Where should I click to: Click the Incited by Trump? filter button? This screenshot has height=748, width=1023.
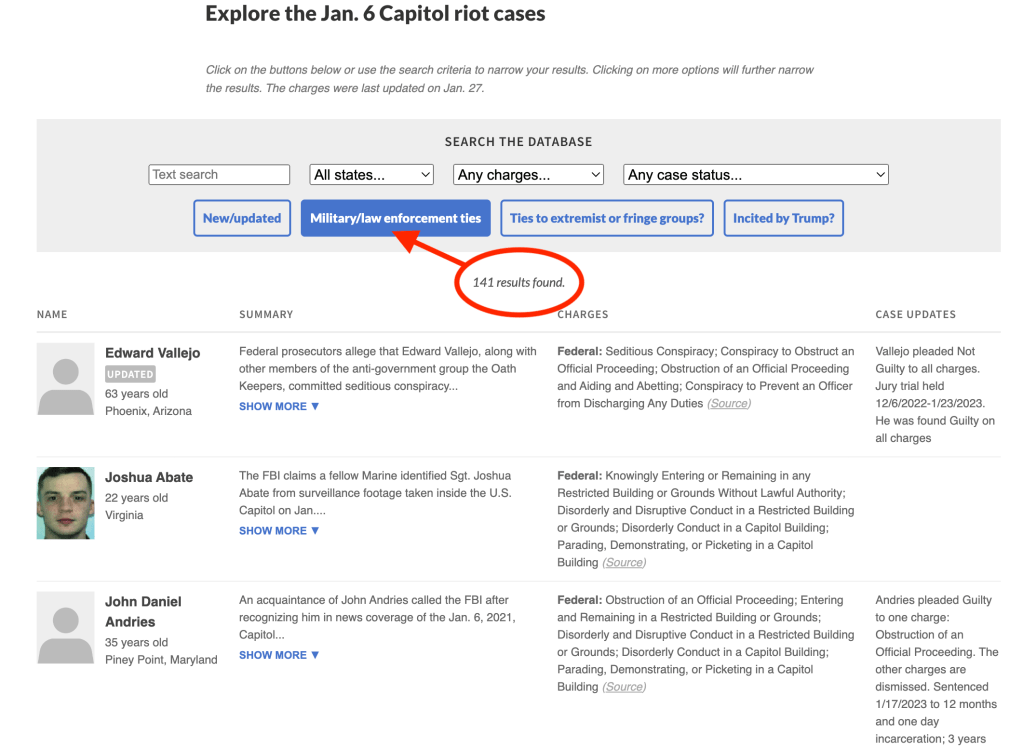pos(783,218)
